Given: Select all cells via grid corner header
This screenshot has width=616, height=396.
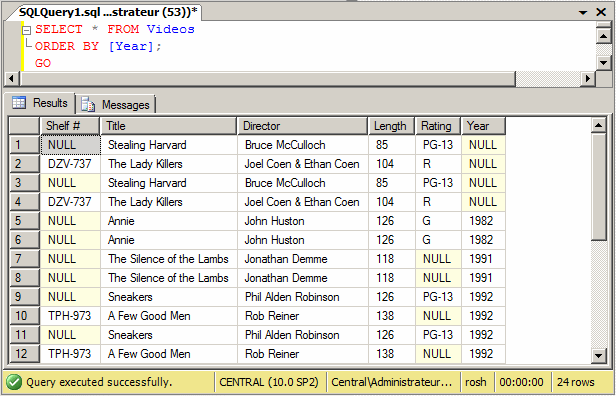Looking at the screenshot, I should click(24, 126).
